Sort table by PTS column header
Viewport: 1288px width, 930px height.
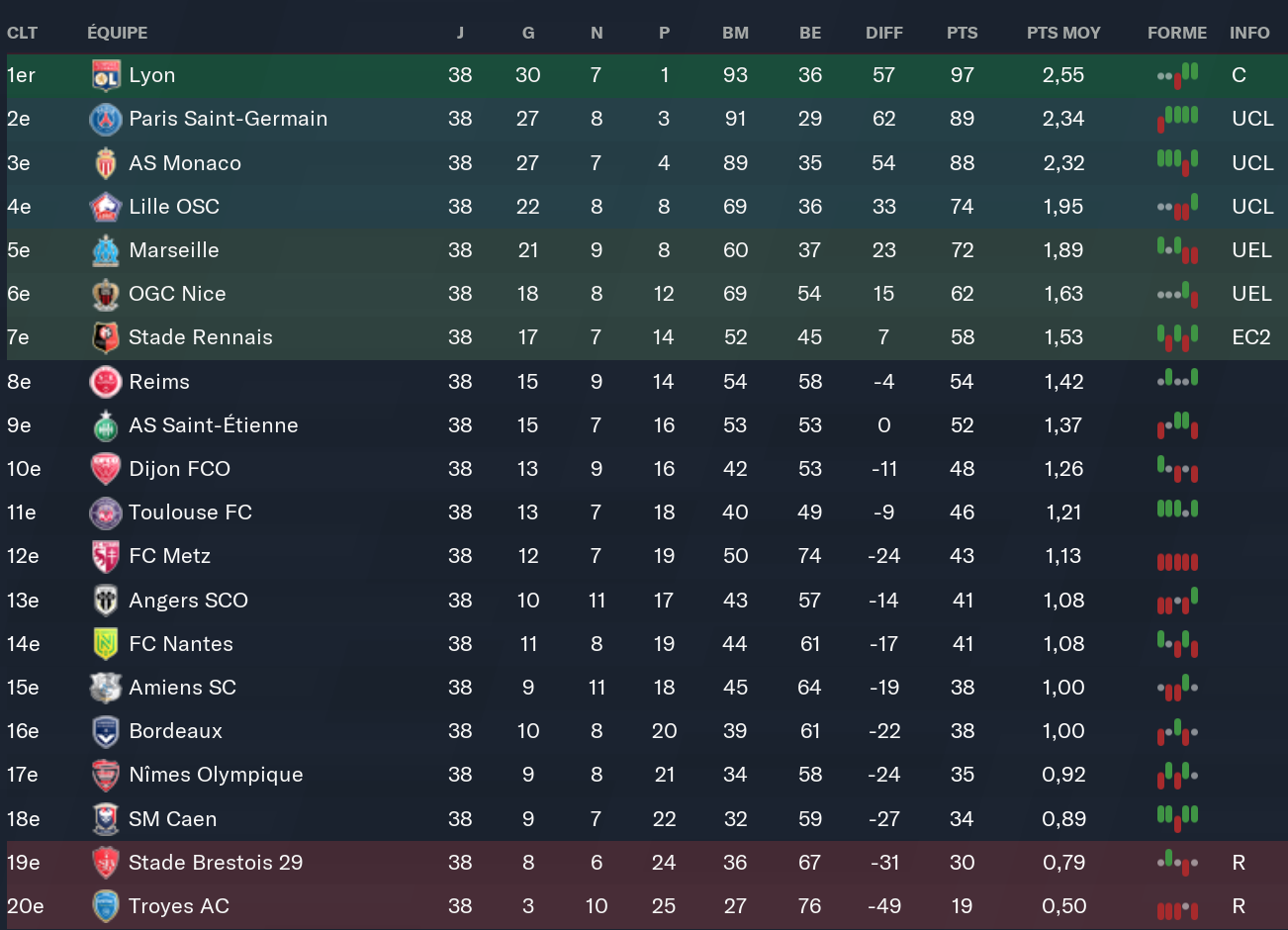coord(962,33)
